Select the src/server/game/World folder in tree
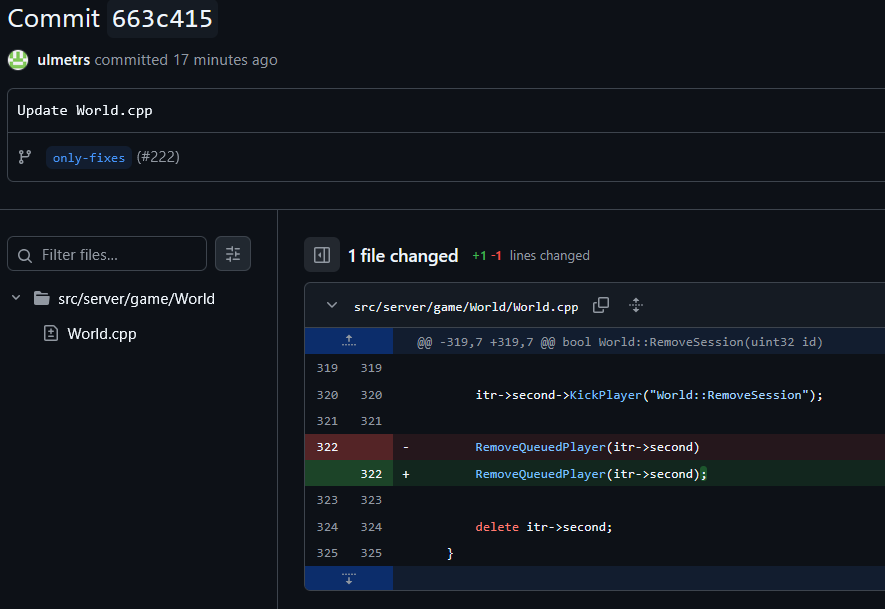Screen dimensions: 885x609 136,299
